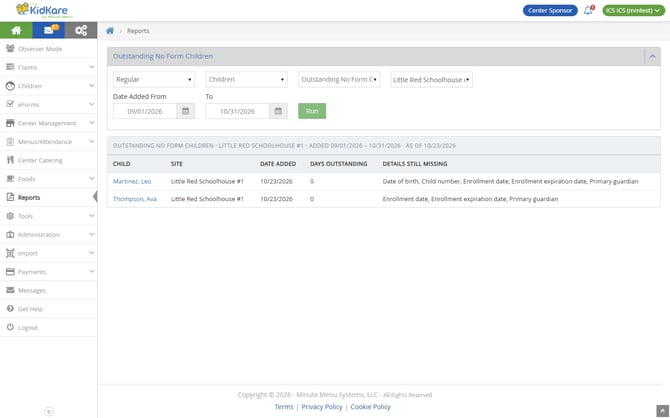Open the Outstanding No Form report dropdown

[339, 79]
